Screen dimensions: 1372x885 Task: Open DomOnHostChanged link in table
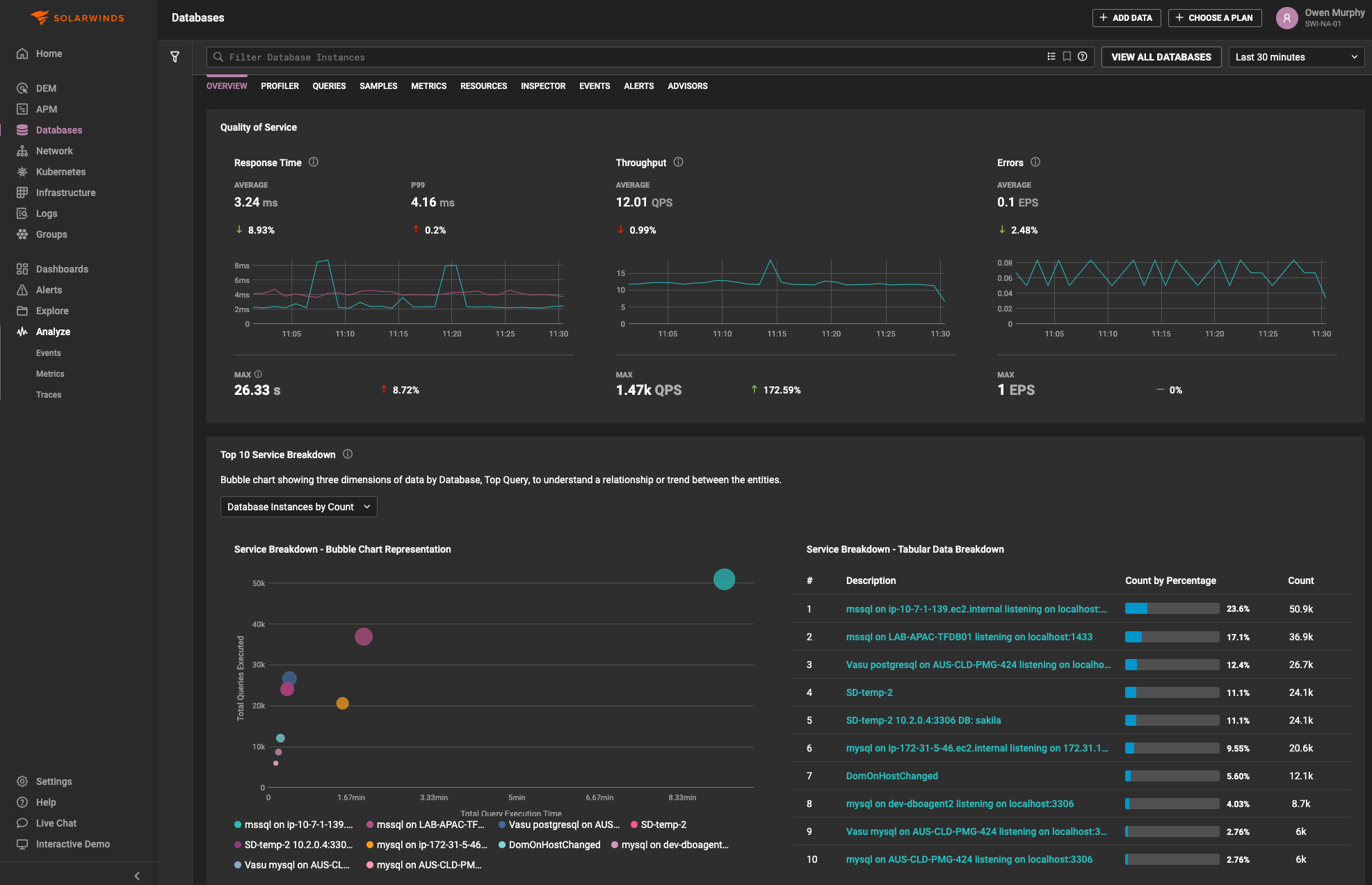(x=891, y=776)
